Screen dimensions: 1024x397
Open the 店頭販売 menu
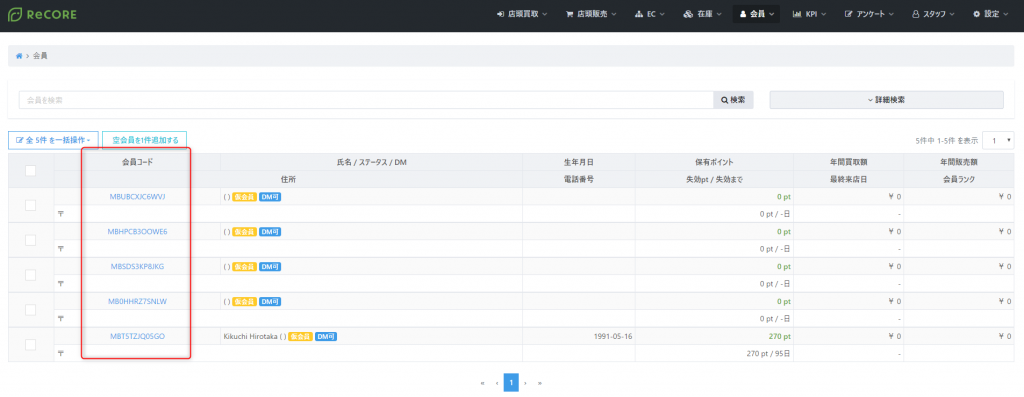tap(590, 14)
